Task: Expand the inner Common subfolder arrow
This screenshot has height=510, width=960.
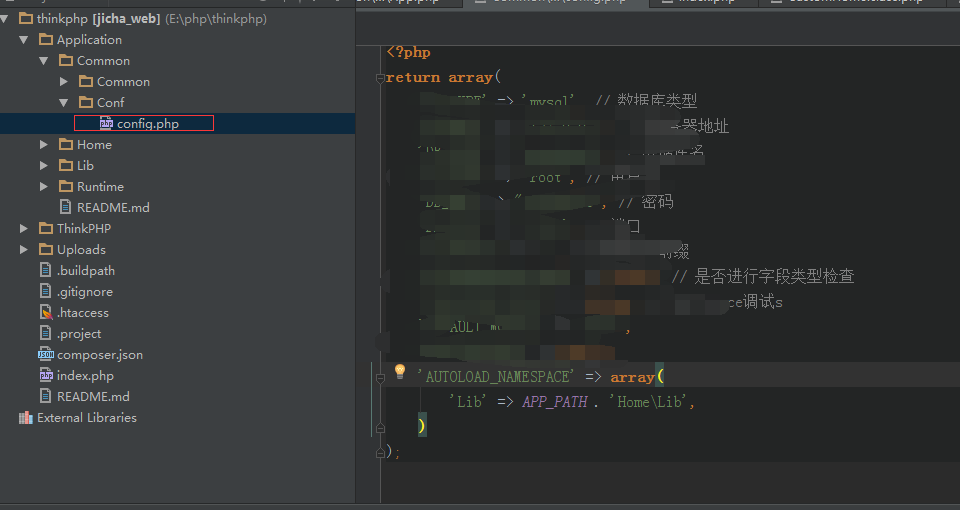Action: pos(64,81)
